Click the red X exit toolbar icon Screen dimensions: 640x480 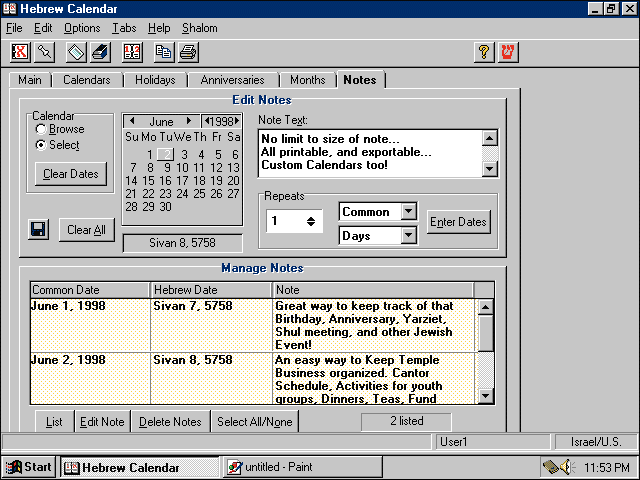(x=20, y=52)
